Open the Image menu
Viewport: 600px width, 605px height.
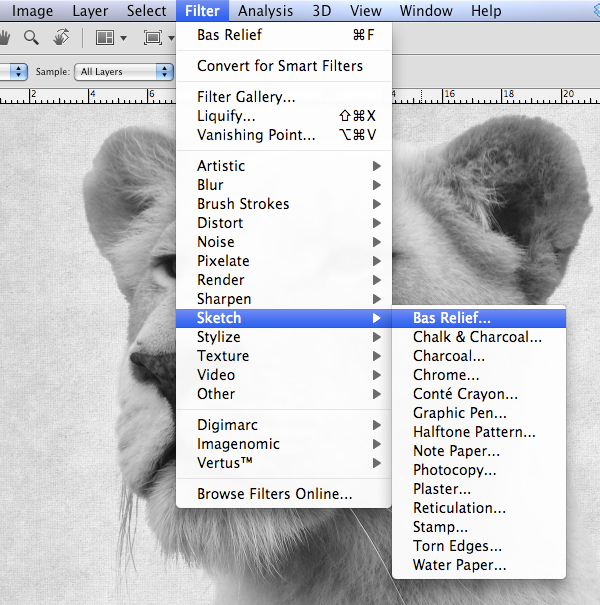(x=32, y=11)
